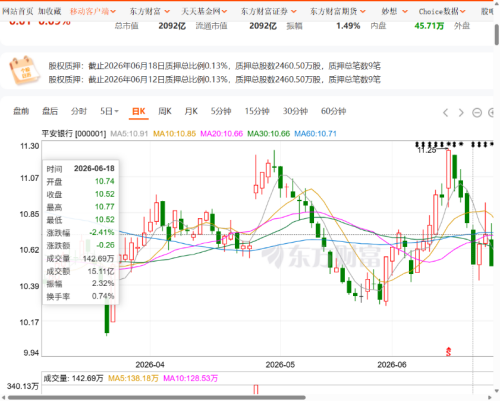
Task: Click the MA5:10.91 legend label
Action: click(x=129, y=134)
